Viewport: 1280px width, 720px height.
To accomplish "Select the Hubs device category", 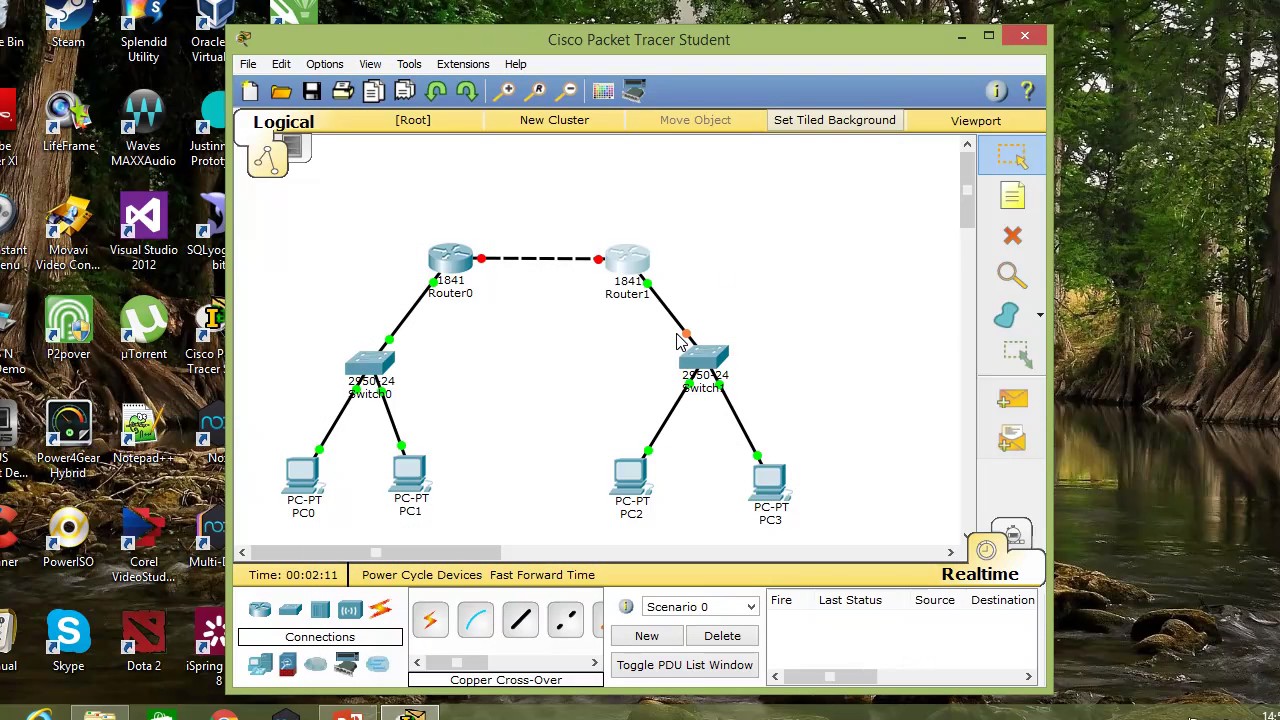I will coord(320,610).
